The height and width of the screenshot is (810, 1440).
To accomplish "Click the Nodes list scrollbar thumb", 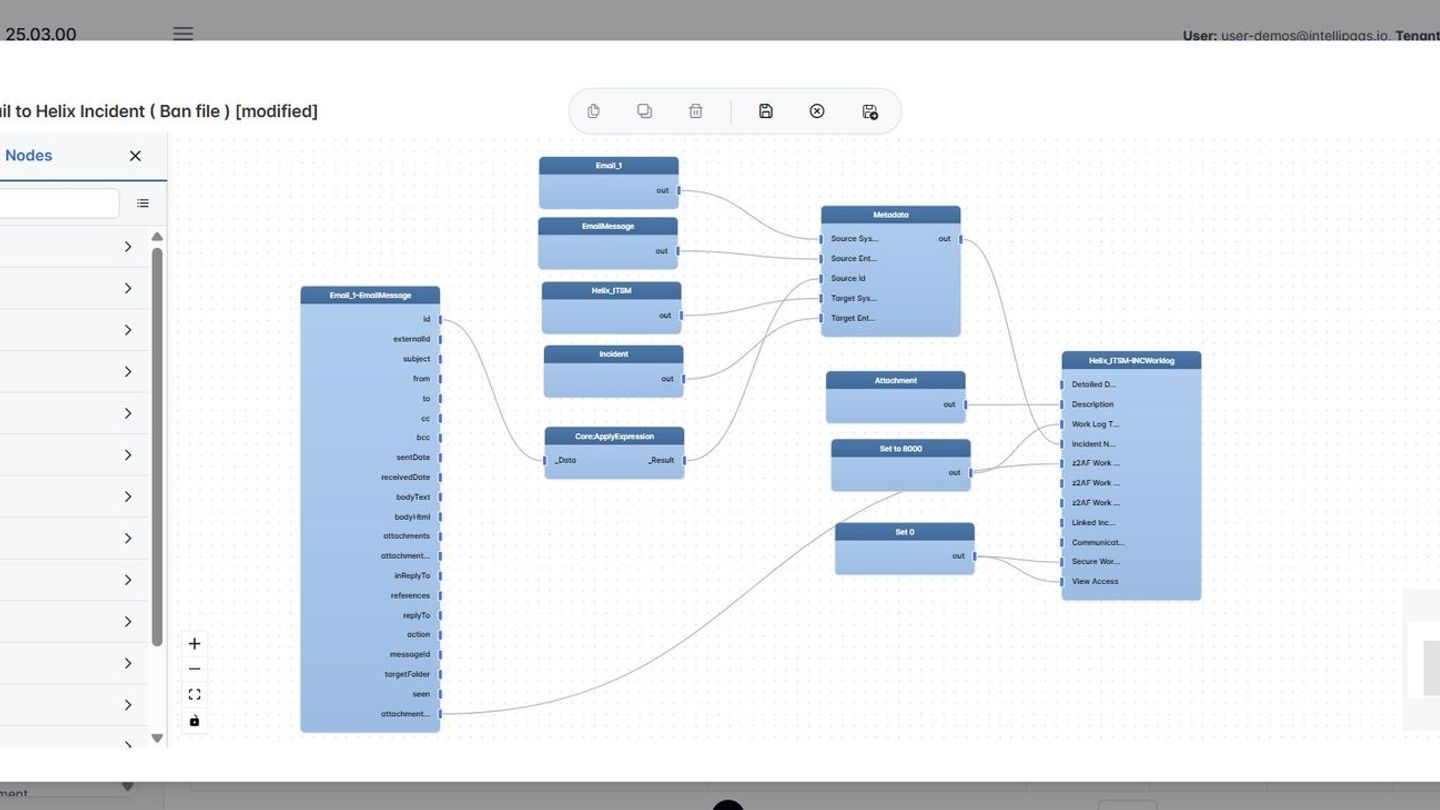I will [157, 446].
